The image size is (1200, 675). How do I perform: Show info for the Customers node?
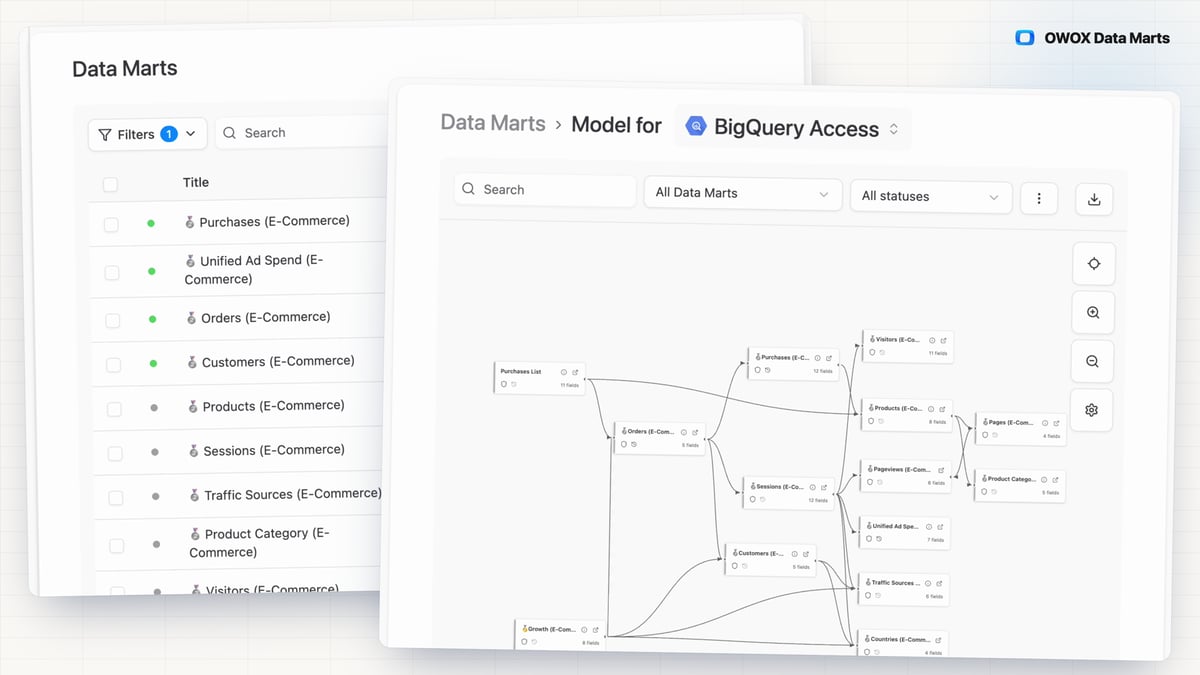(x=795, y=553)
